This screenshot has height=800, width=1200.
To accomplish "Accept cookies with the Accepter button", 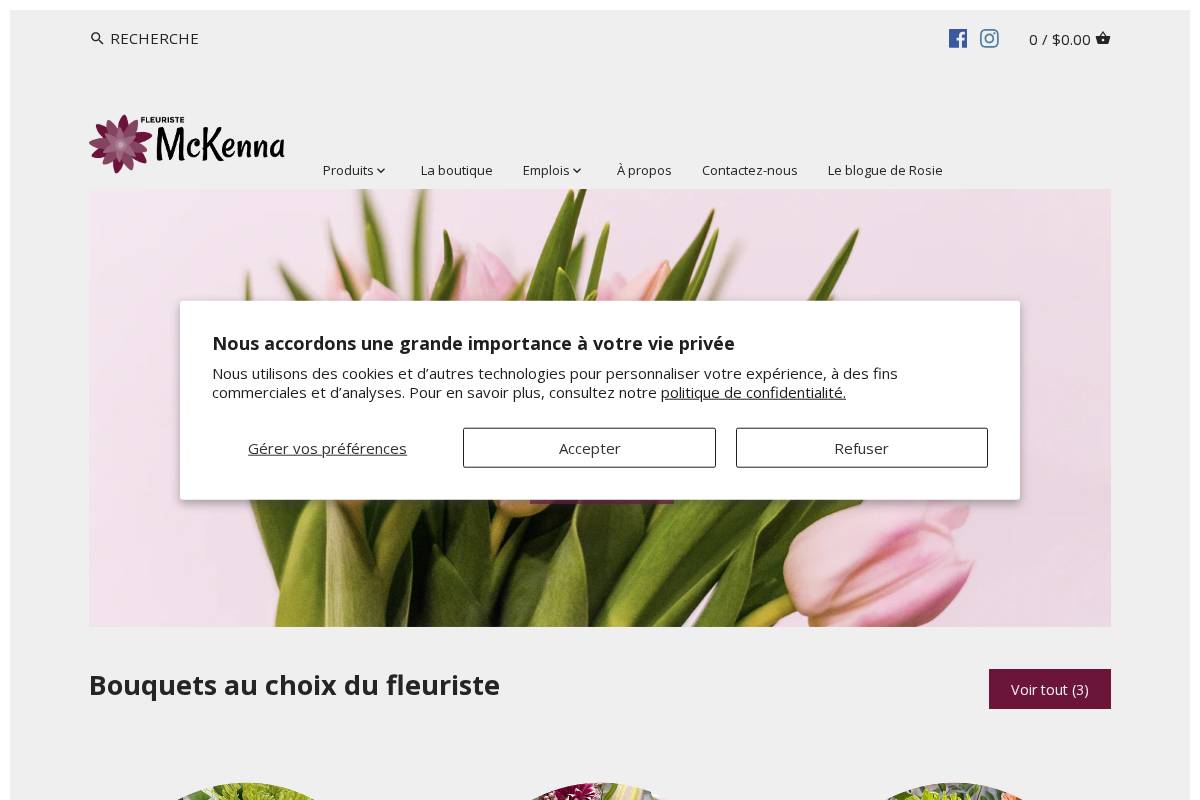I will point(589,448).
